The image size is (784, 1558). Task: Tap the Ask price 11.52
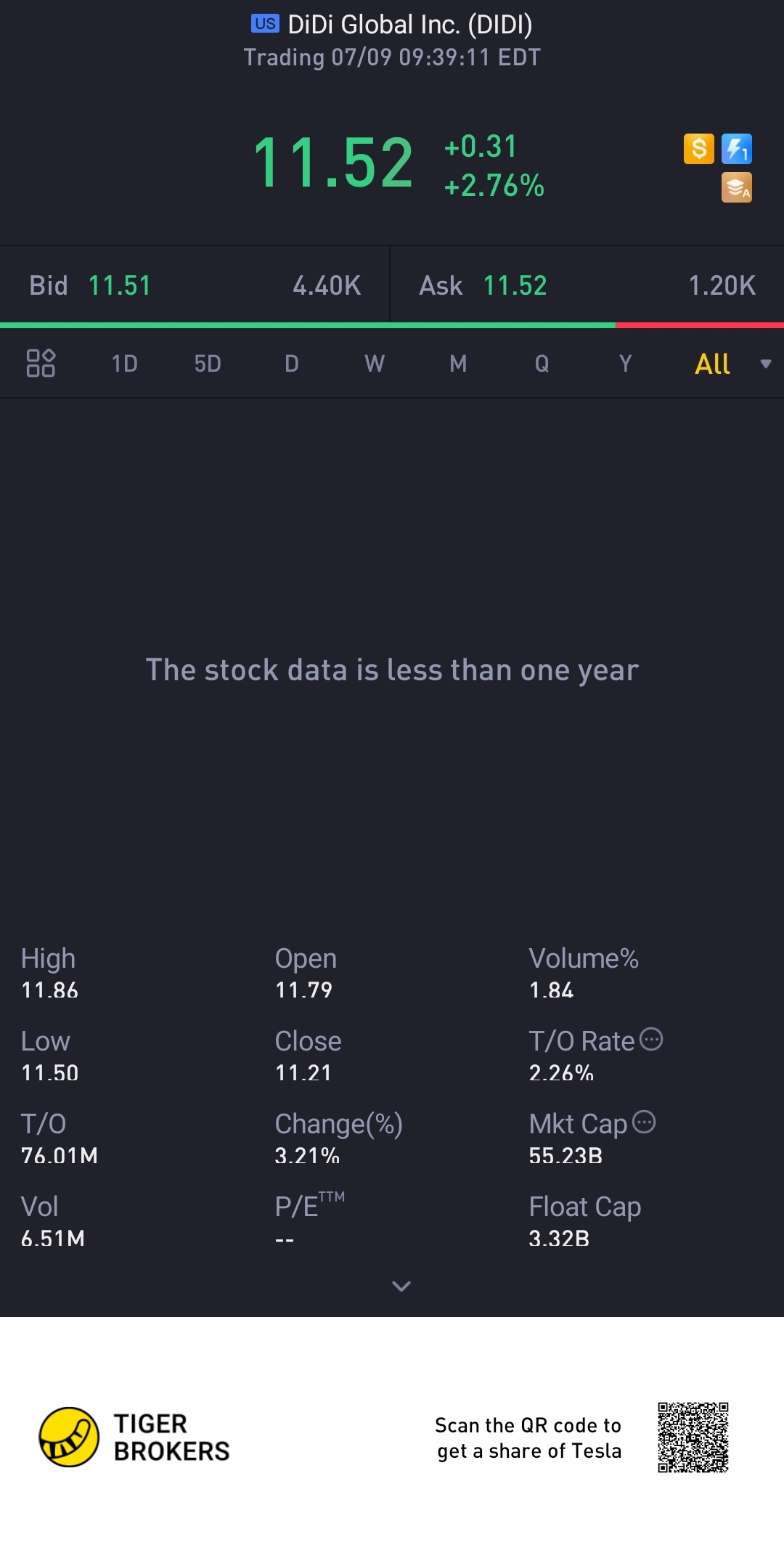click(x=515, y=285)
